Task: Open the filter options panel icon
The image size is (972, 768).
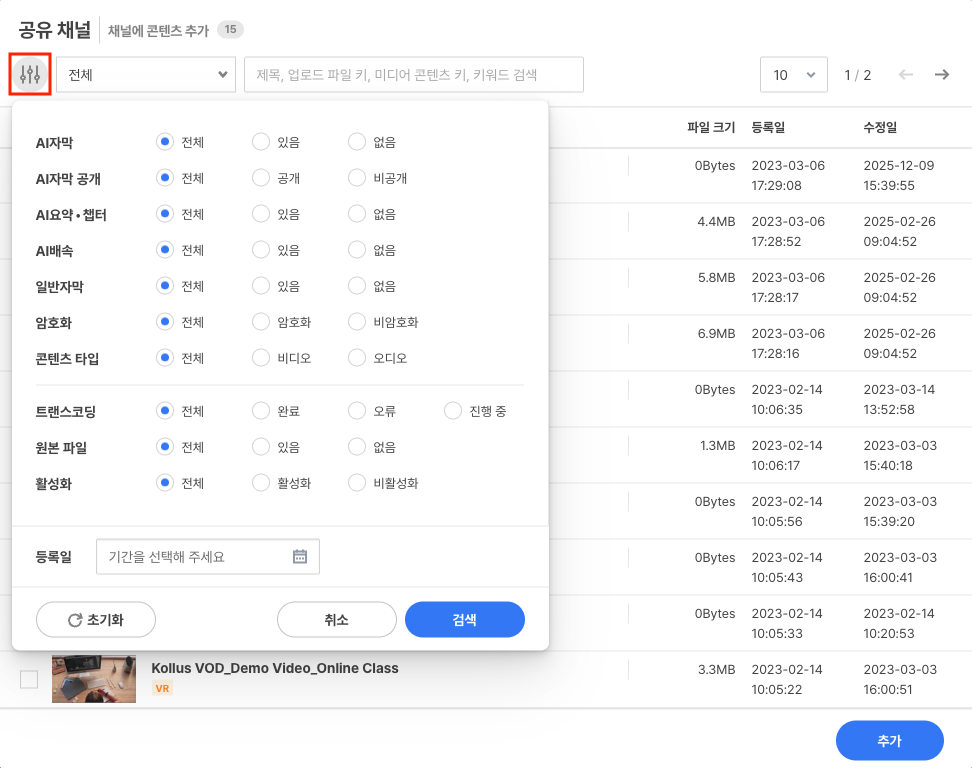Action: (x=29, y=74)
